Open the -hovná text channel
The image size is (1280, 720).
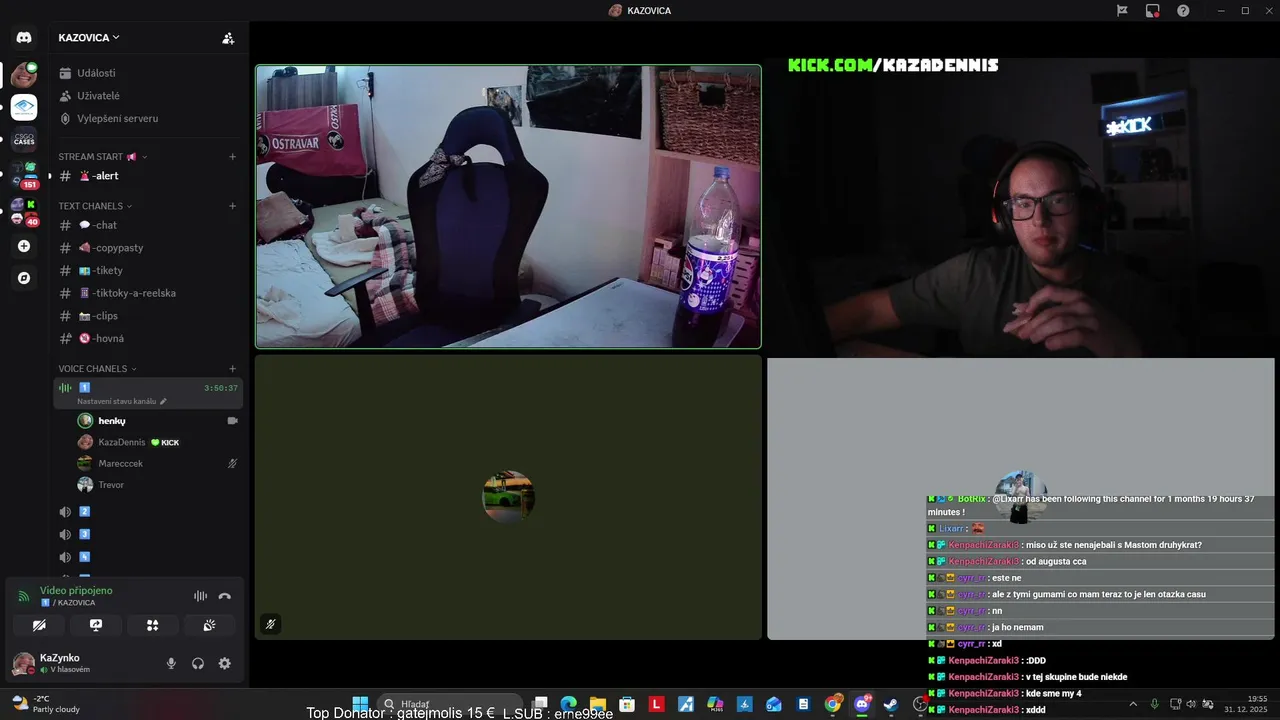[x=148, y=338]
